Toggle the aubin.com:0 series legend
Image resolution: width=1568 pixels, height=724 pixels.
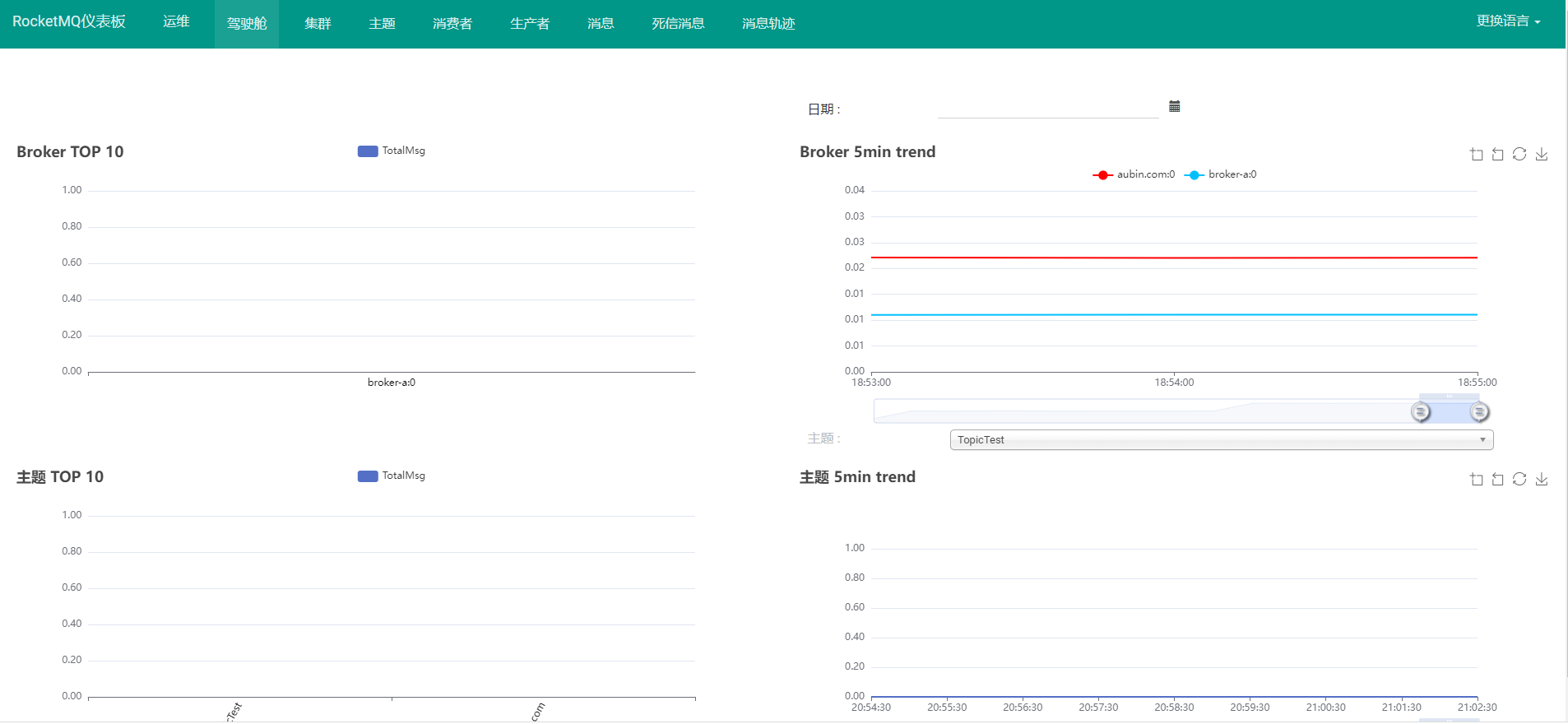[x=1134, y=174]
